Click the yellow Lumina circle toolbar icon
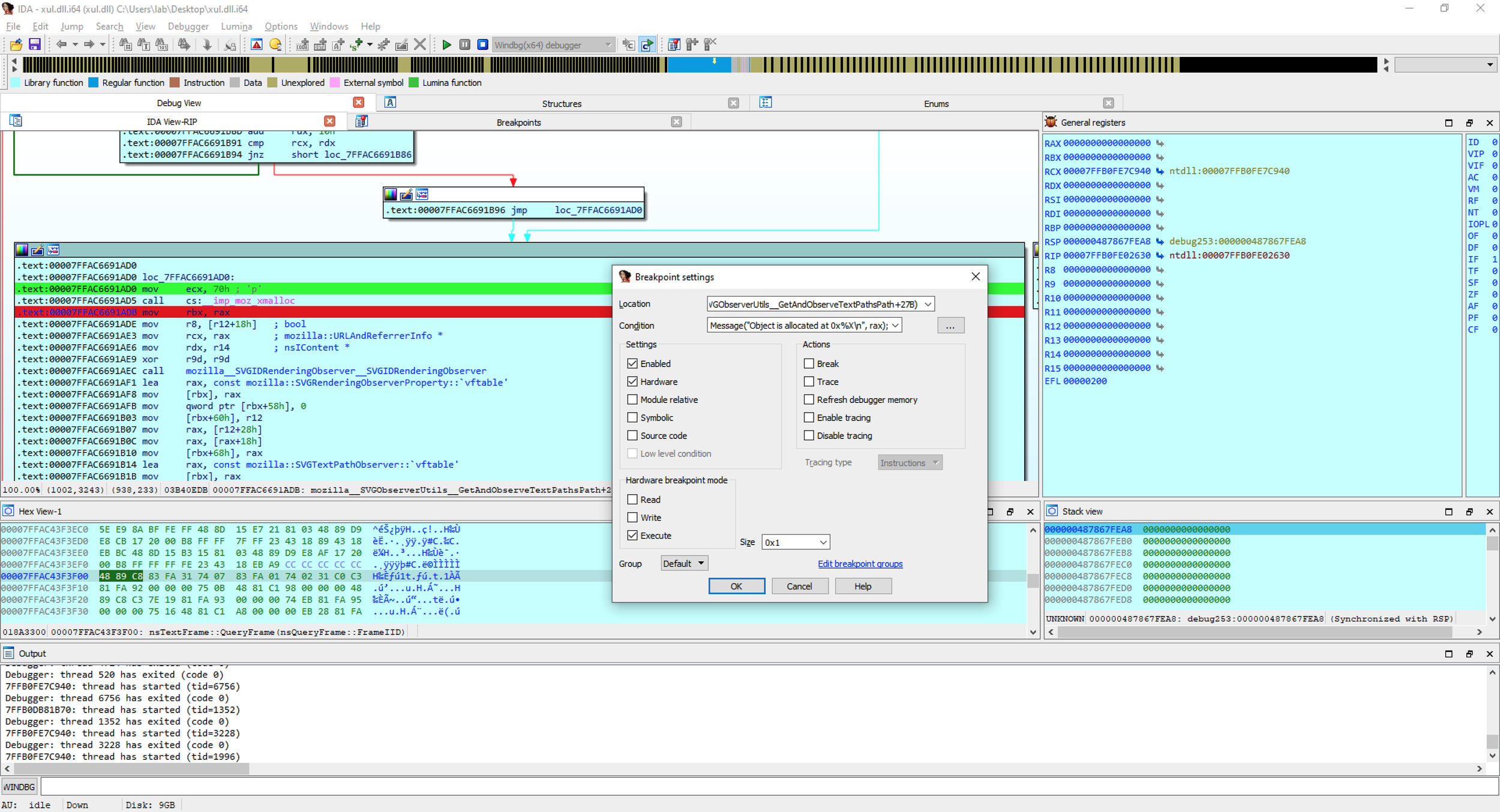Viewport: 1500px width, 812px height. 275,44
